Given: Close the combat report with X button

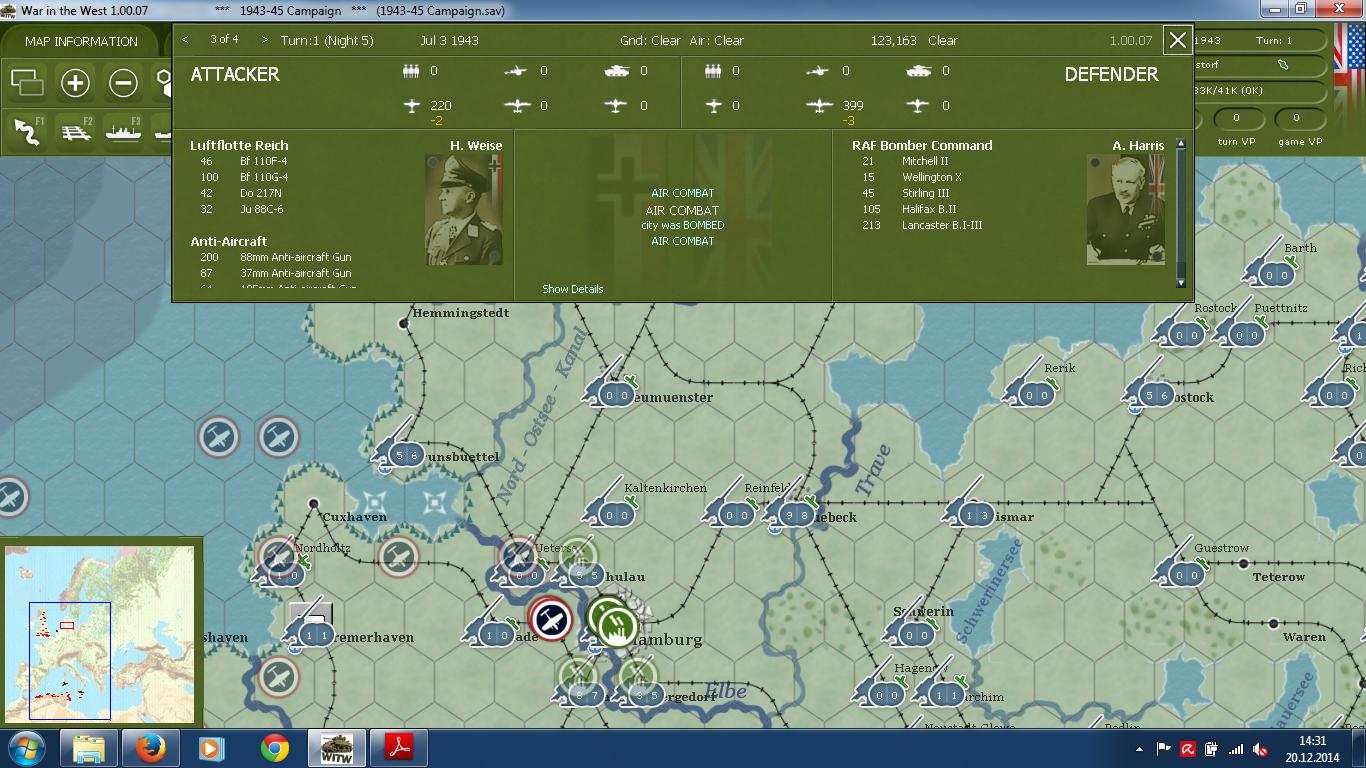Looking at the screenshot, I should click(1178, 40).
